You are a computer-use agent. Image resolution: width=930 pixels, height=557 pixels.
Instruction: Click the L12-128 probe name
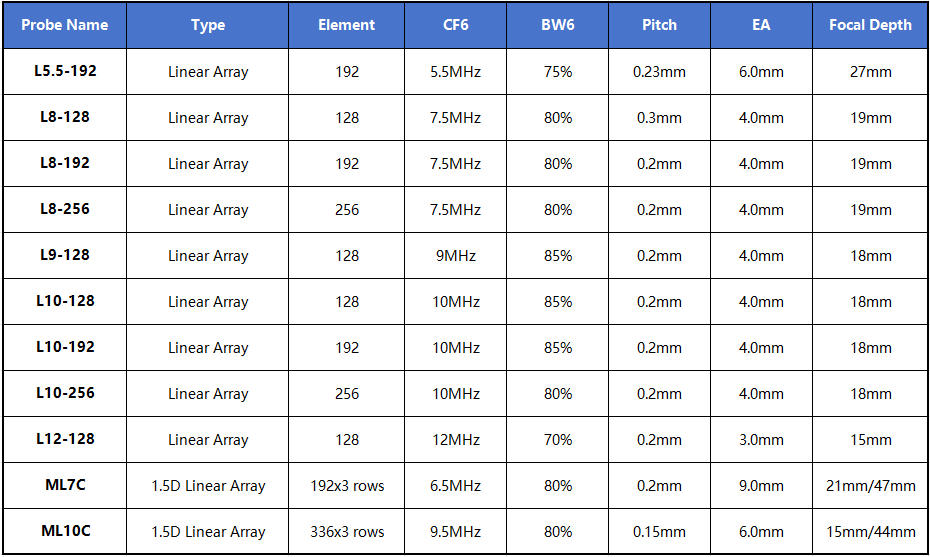[64, 439]
